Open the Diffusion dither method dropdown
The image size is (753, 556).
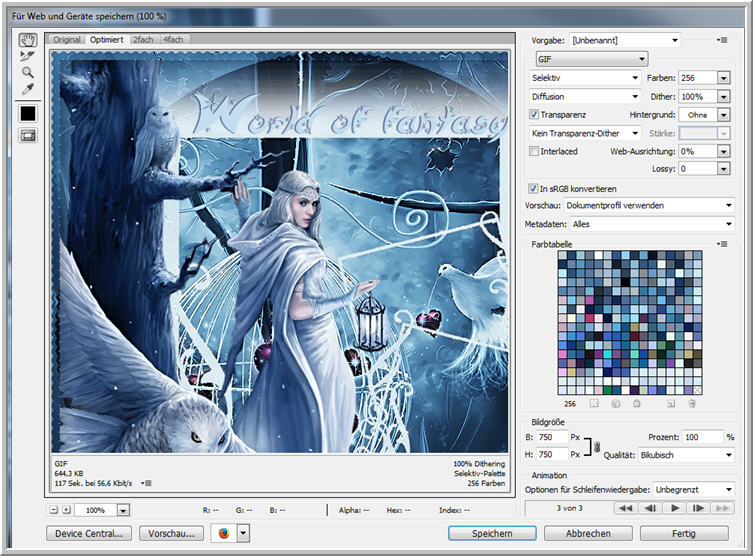(584, 97)
